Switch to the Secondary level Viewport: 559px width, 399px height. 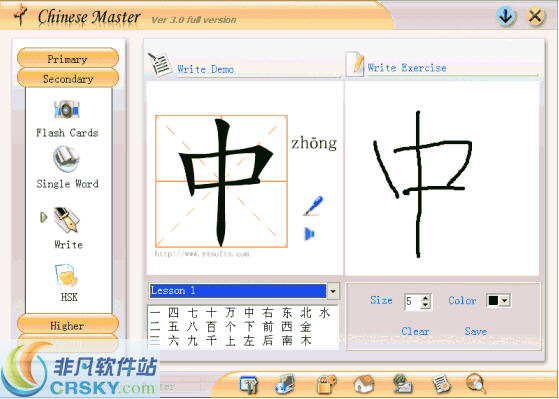point(68,78)
